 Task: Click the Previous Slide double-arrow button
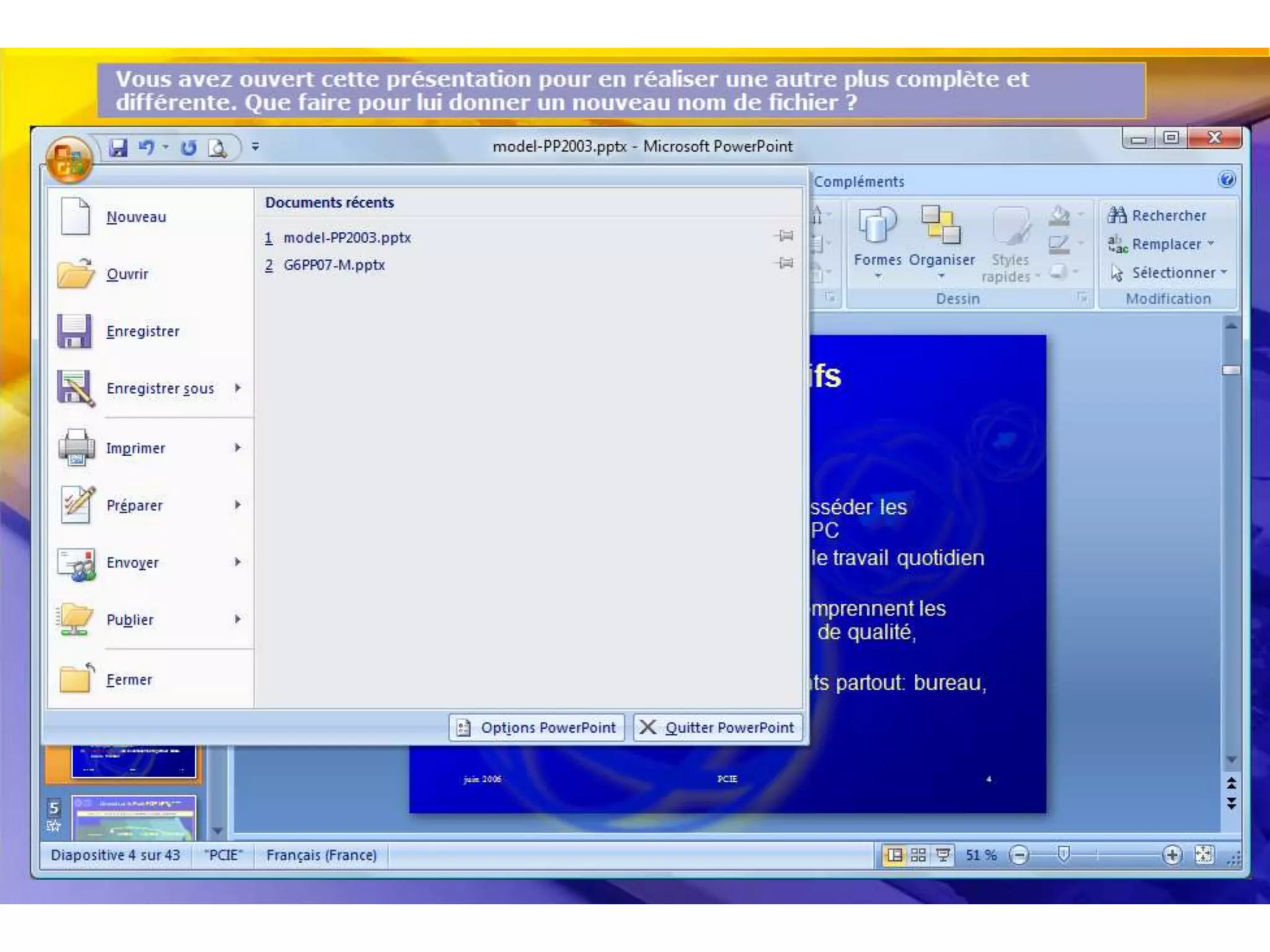(1231, 783)
